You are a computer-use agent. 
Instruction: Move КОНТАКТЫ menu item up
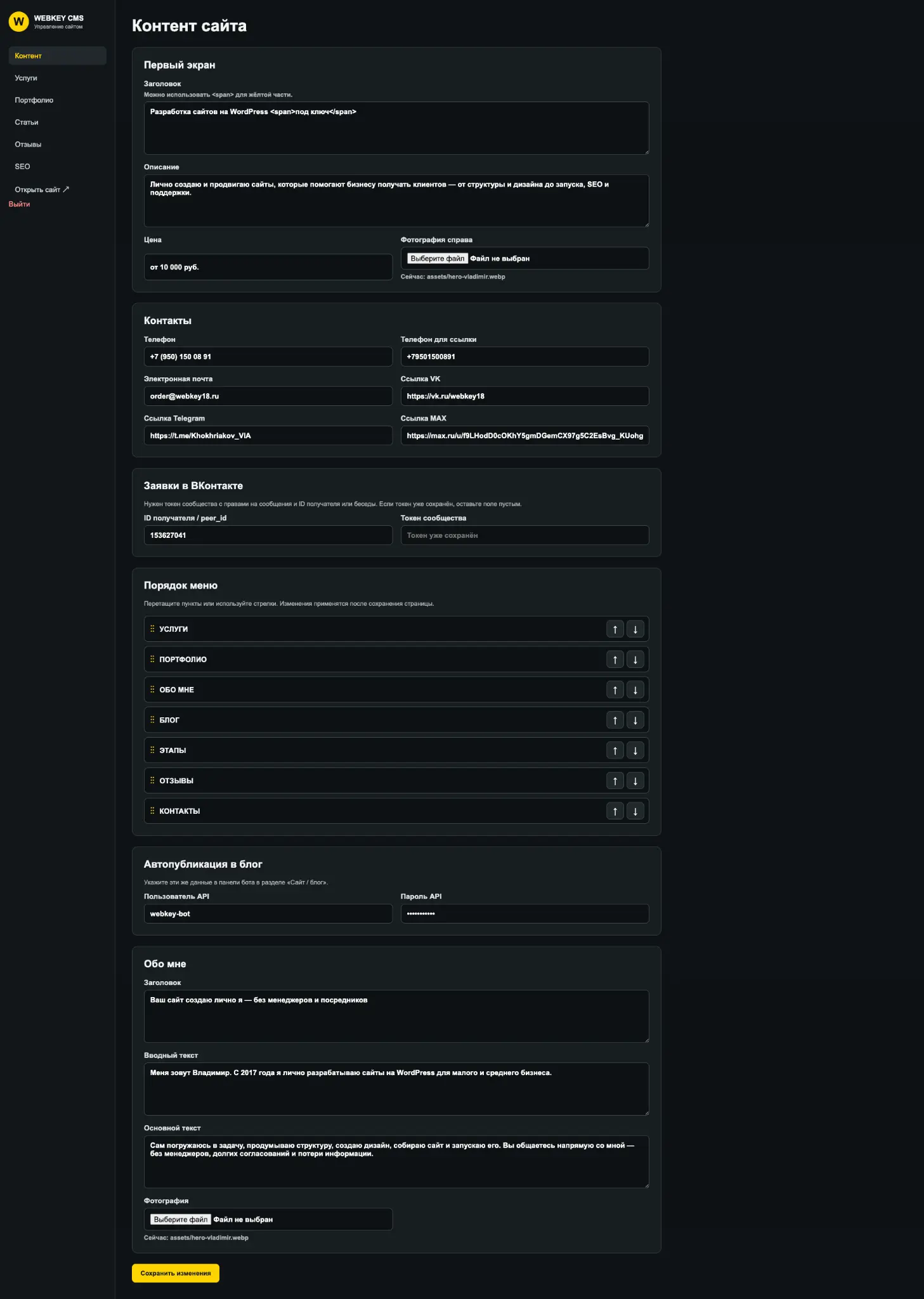click(x=615, y=811)
